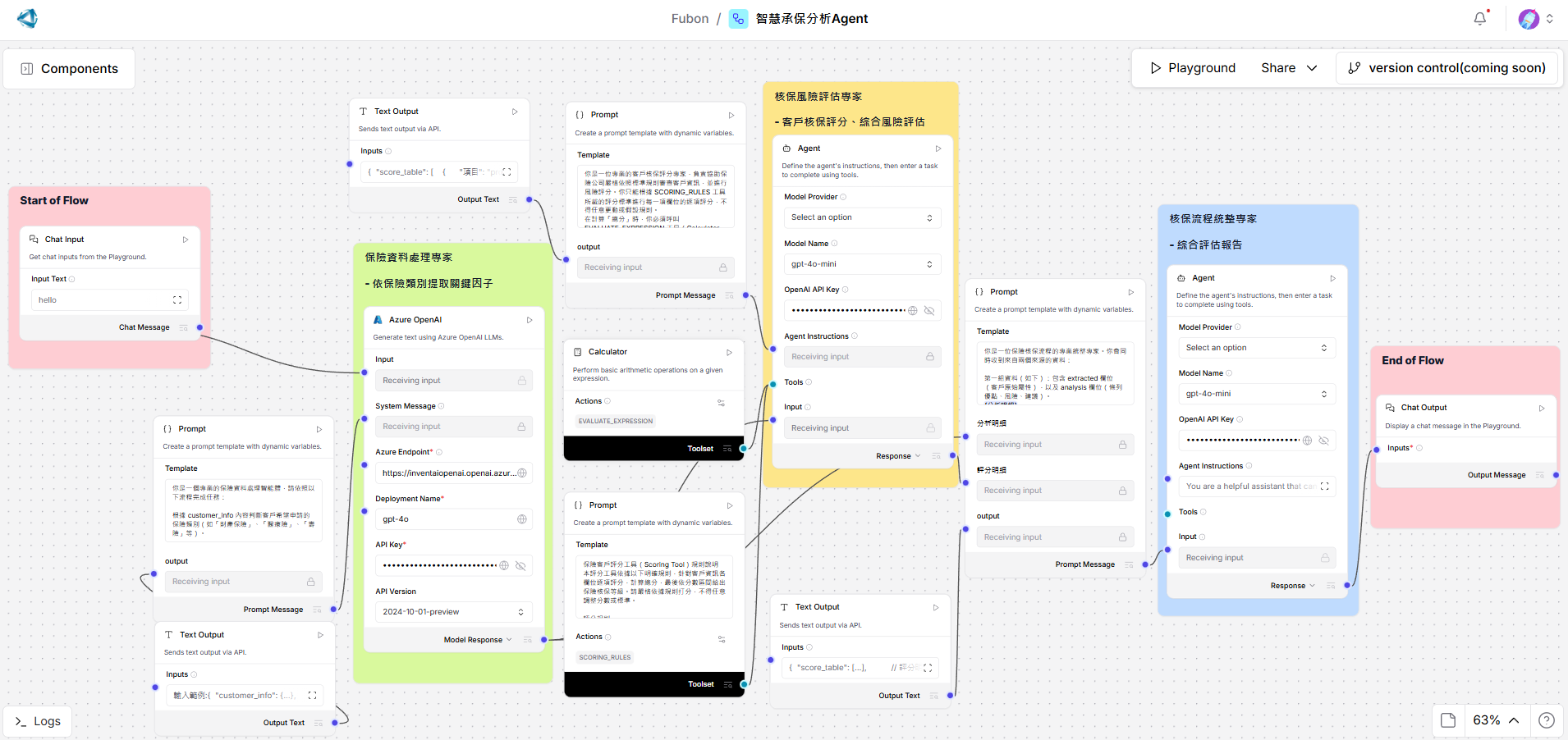
Task: Open the help question mark icon
Action: [1546, 720]
